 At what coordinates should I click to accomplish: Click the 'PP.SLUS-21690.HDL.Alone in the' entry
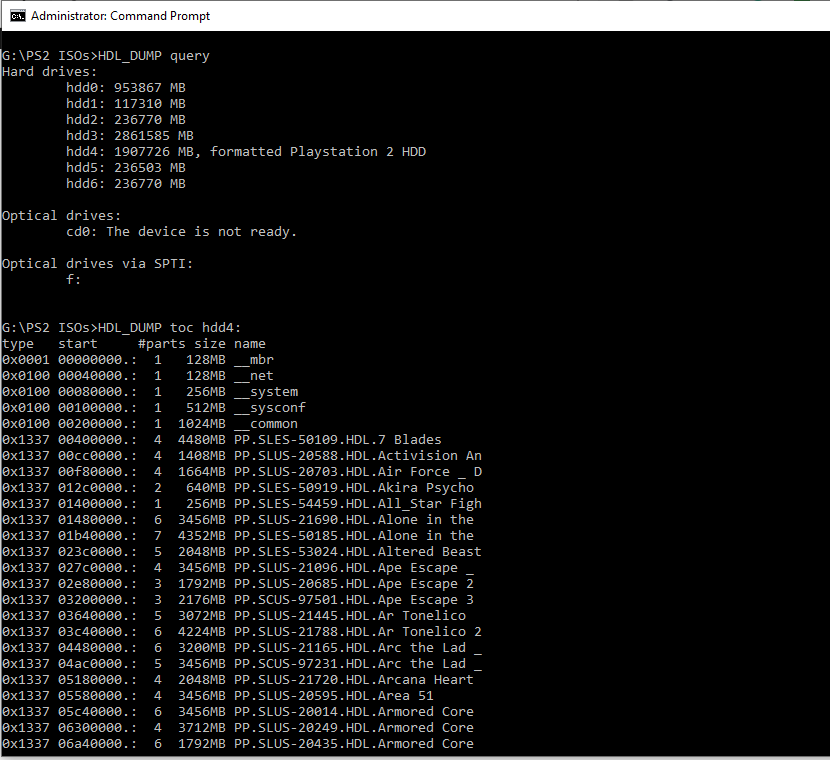pos(354,520)
